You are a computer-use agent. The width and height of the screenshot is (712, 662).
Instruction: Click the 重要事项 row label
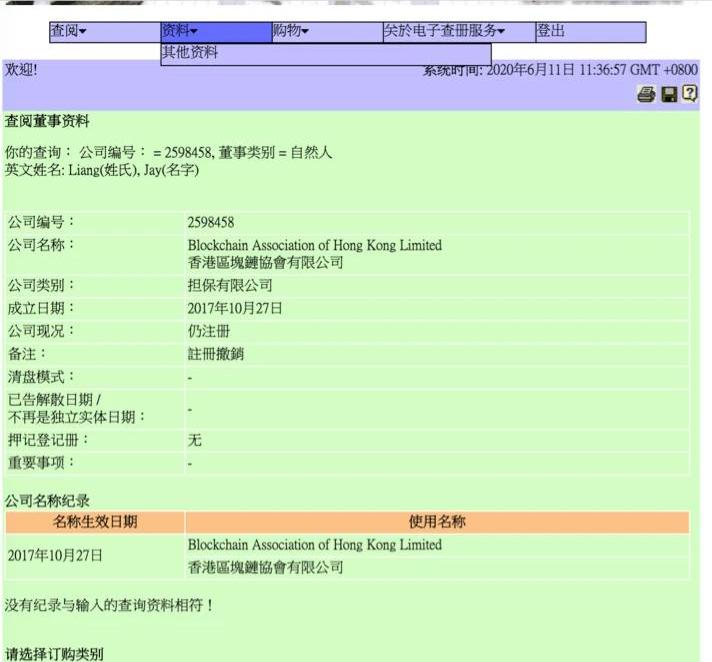click(41, 463)
